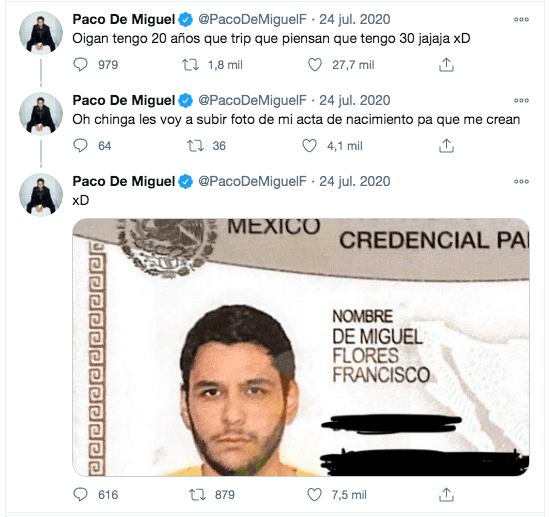This screenshot has height=517, width=549.
Task: Open more options on the third tweet
Action: pos(521,181)
